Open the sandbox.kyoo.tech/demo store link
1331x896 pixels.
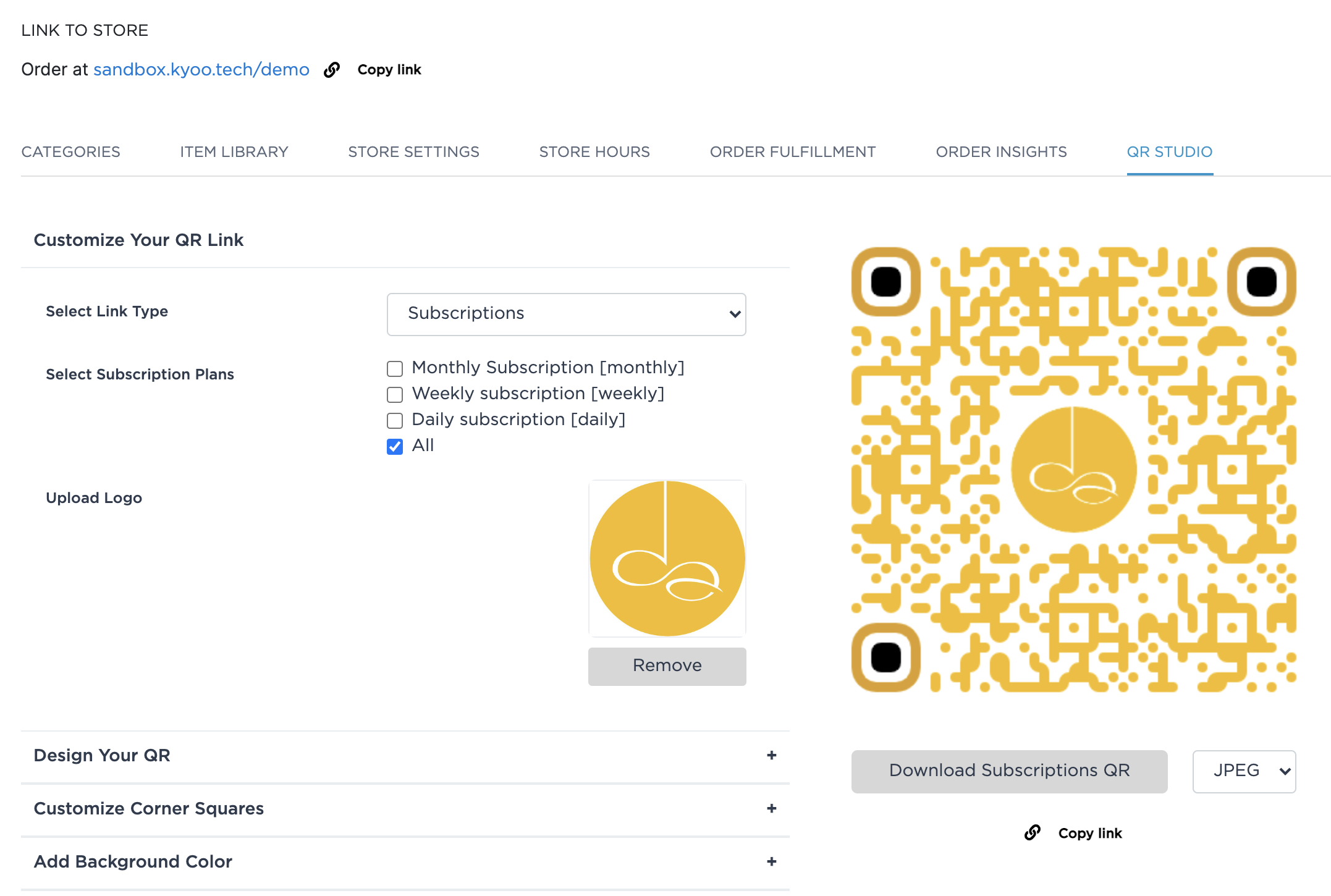(x=201, y=70)
